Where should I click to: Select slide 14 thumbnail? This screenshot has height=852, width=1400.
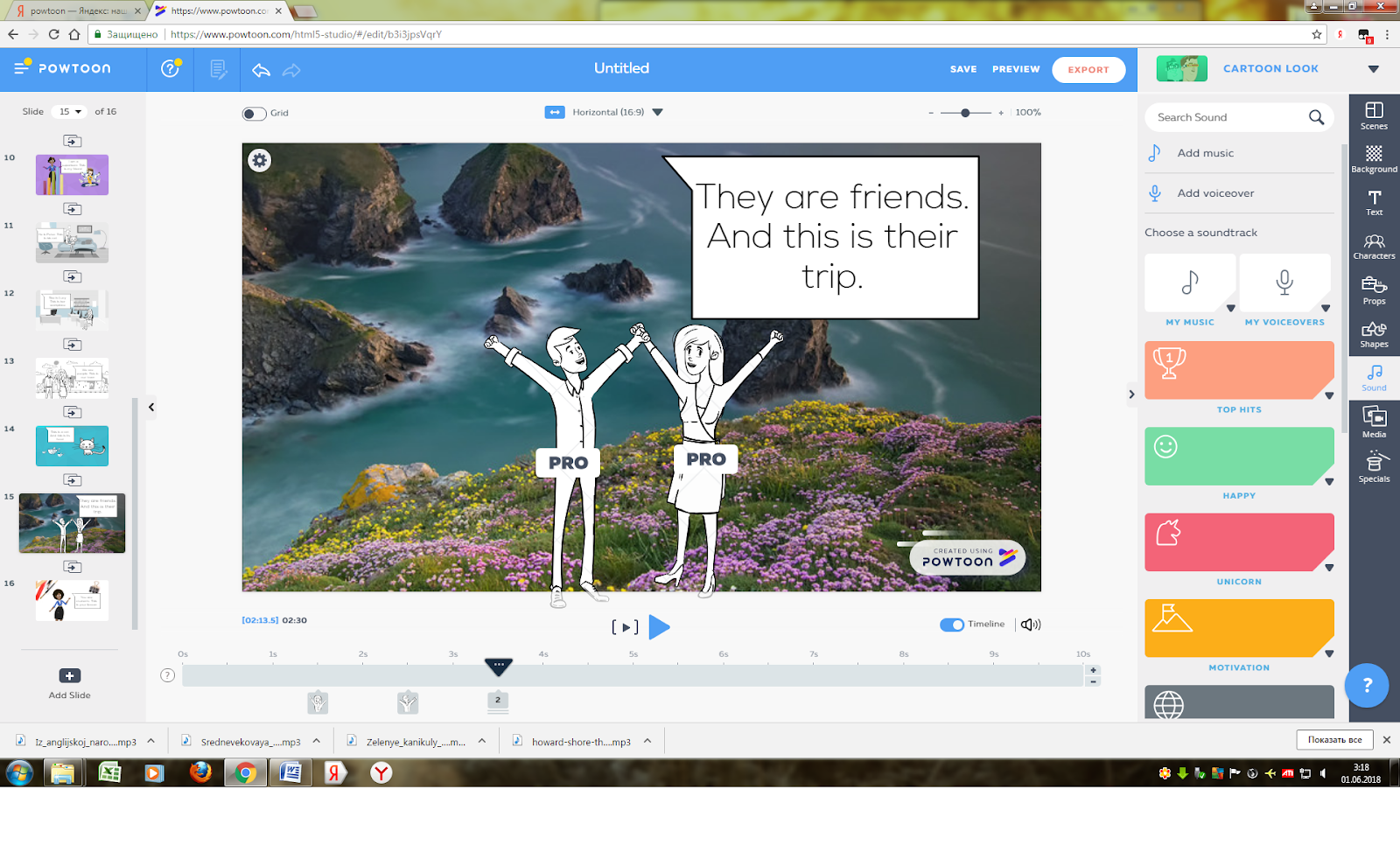click(x=72, y=446)
